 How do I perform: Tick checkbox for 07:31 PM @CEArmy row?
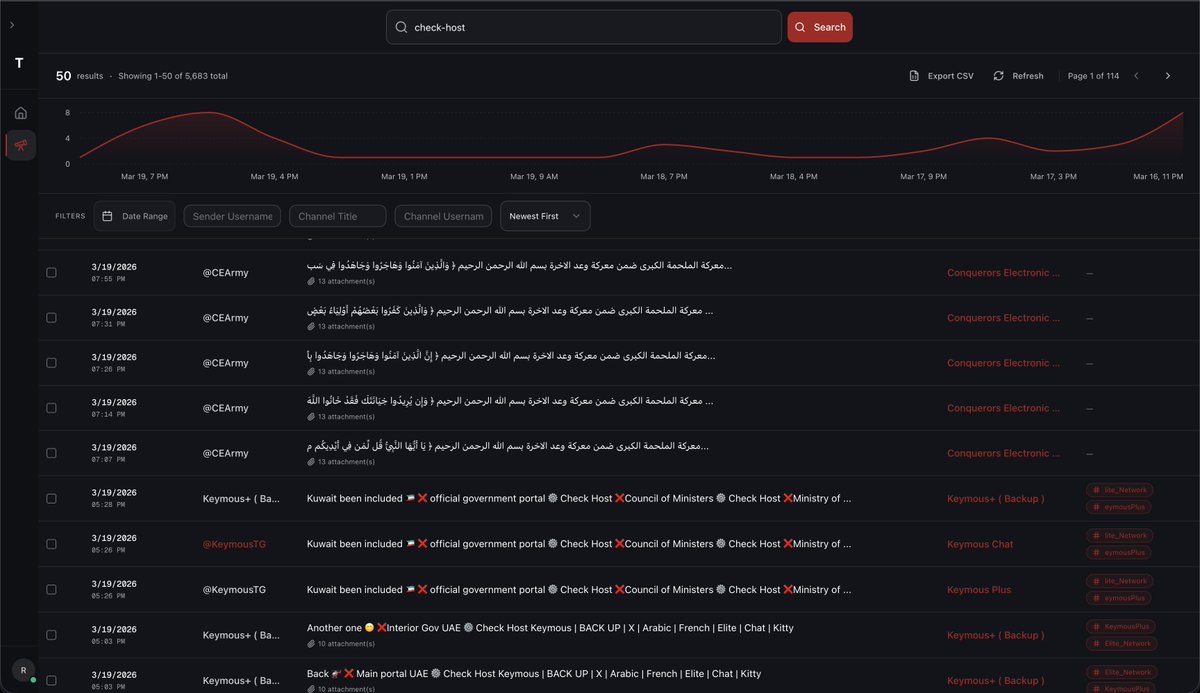click(52, 317)
